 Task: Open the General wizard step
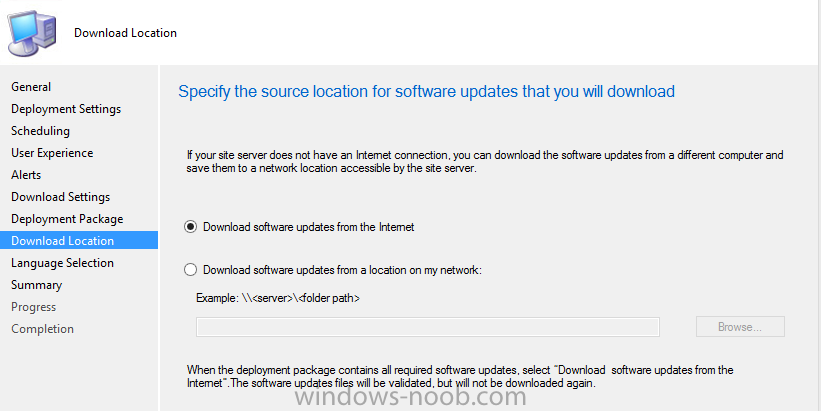pos(31,87)
